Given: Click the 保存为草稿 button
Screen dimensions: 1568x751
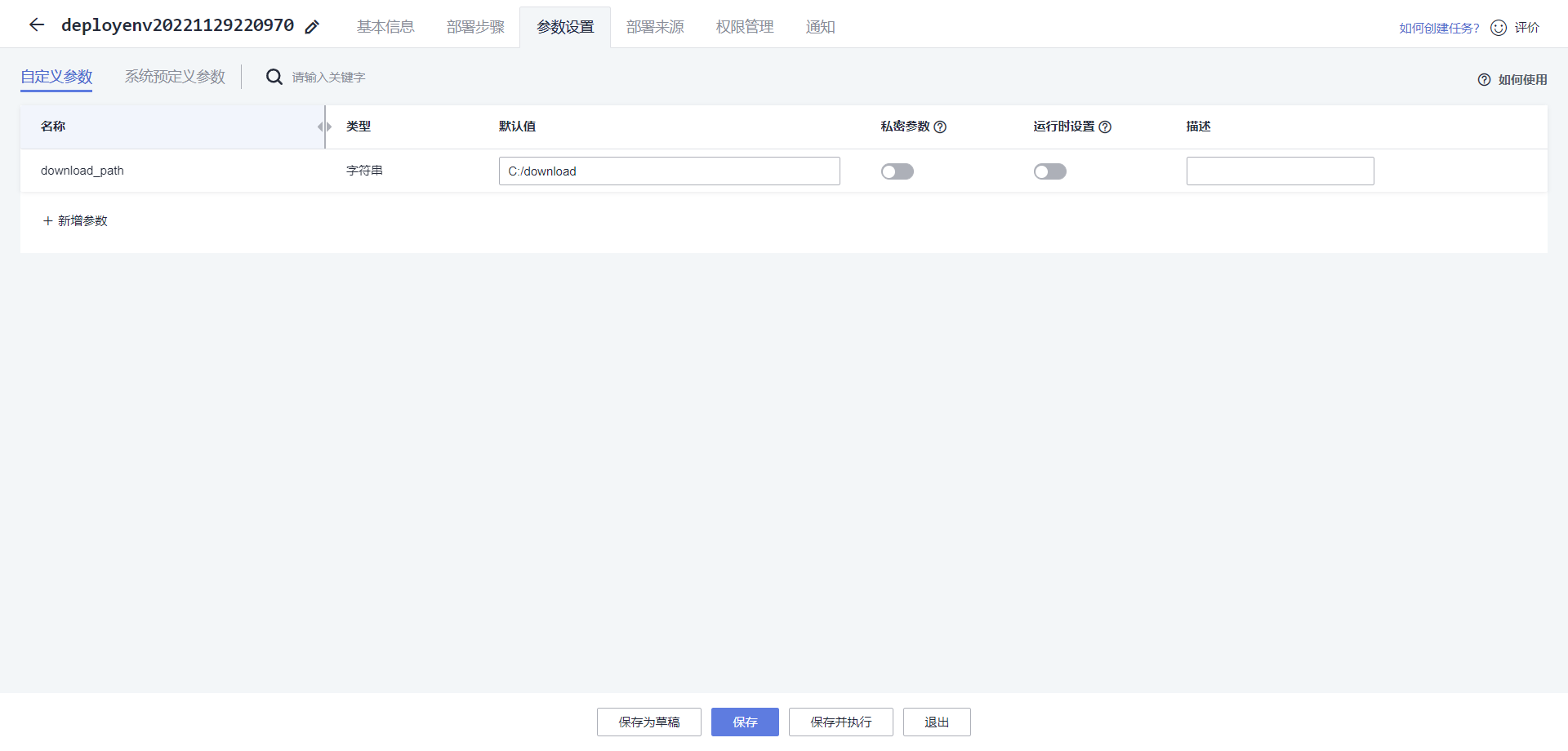Looking at the screenshot, I should click(x=648, y=722).
